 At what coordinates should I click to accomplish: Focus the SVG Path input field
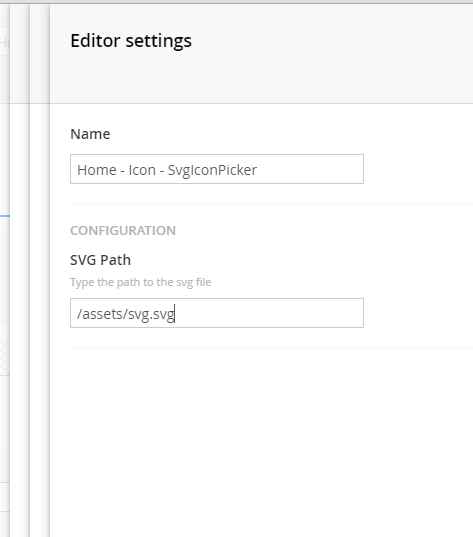click(217, 313)
